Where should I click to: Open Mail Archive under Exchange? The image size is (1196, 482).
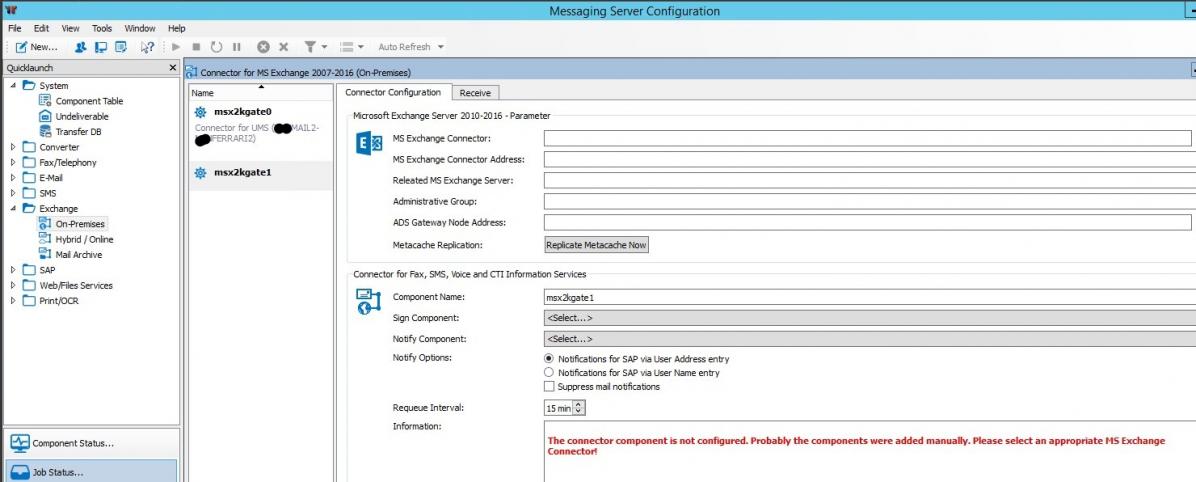[78, 254]
